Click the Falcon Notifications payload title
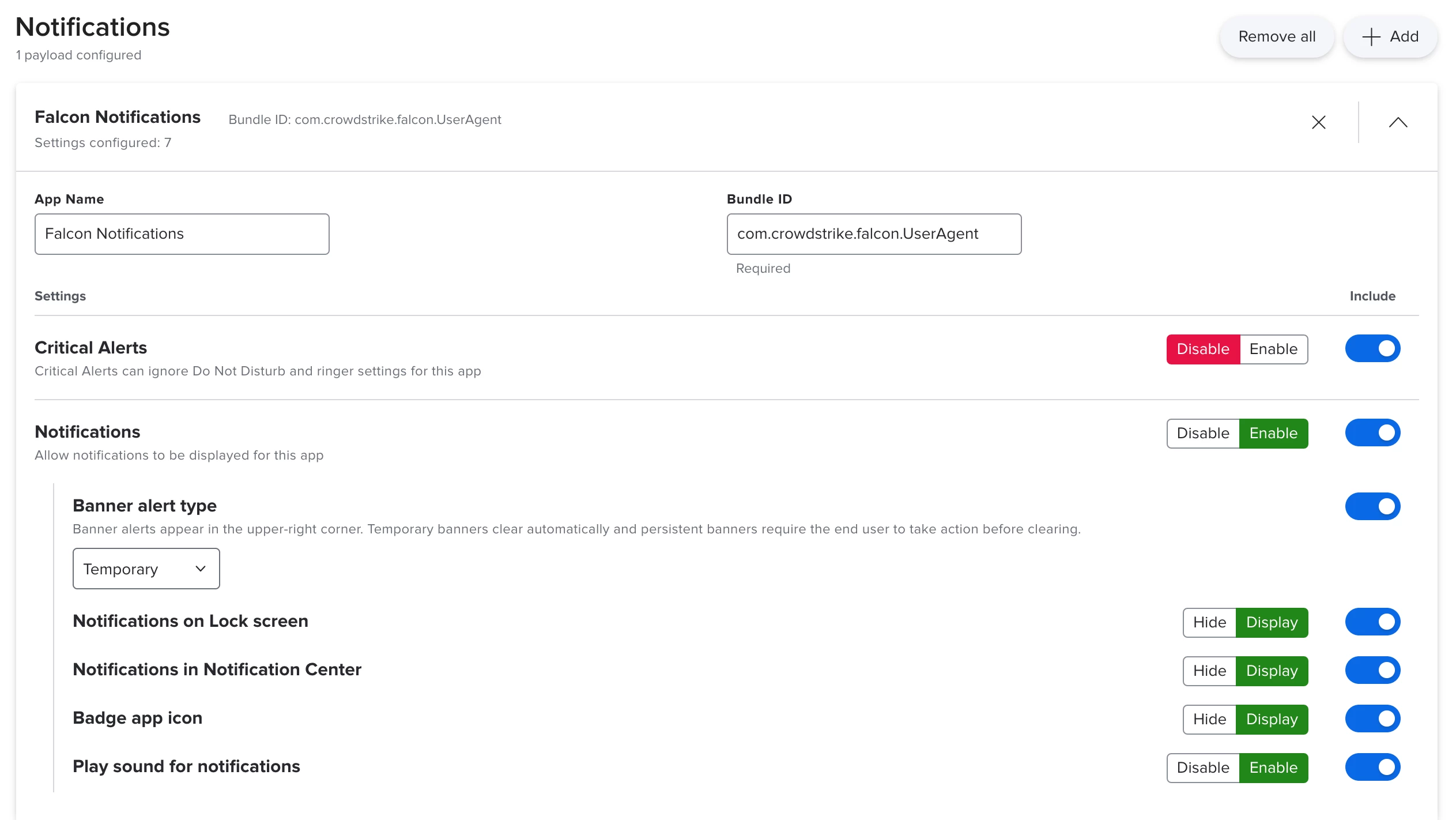 pos(118,117)
